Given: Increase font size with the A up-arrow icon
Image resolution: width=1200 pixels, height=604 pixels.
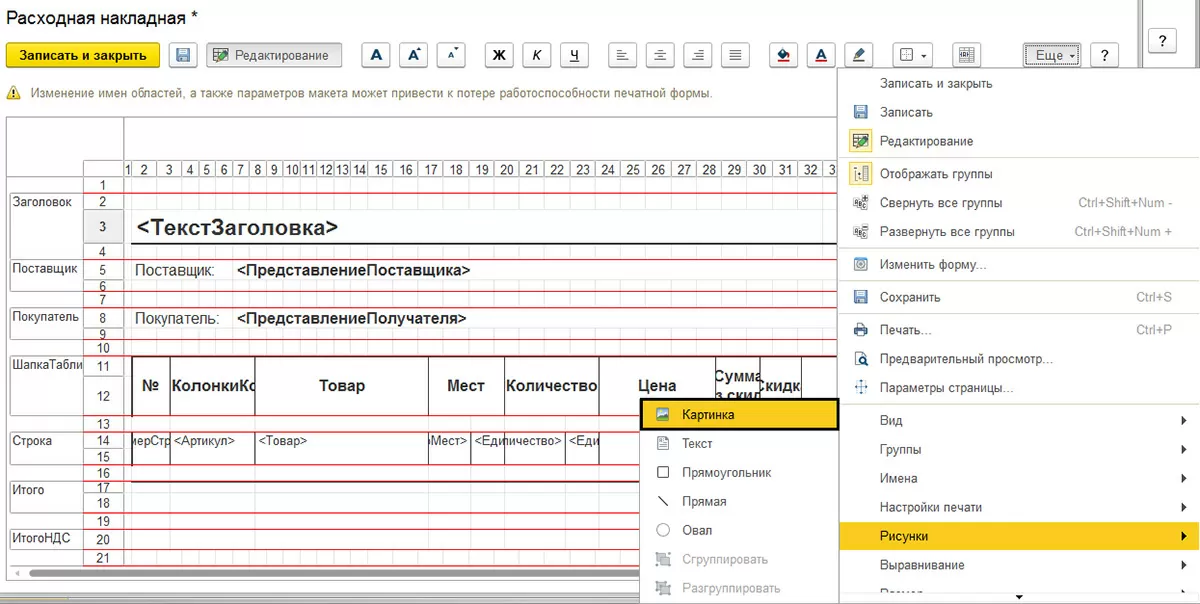Looking at the screenshot, I should pyautogui.click(x=414, y=55).
